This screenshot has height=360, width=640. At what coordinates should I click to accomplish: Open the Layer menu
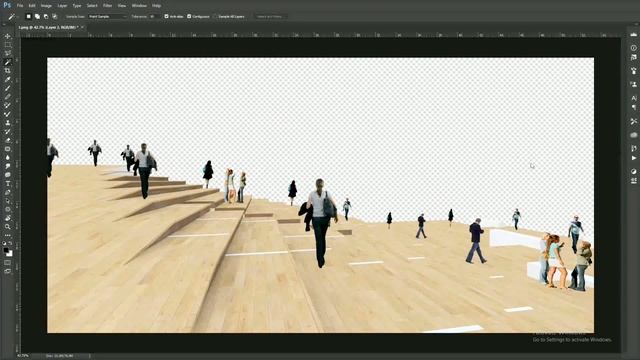point(62,6)
